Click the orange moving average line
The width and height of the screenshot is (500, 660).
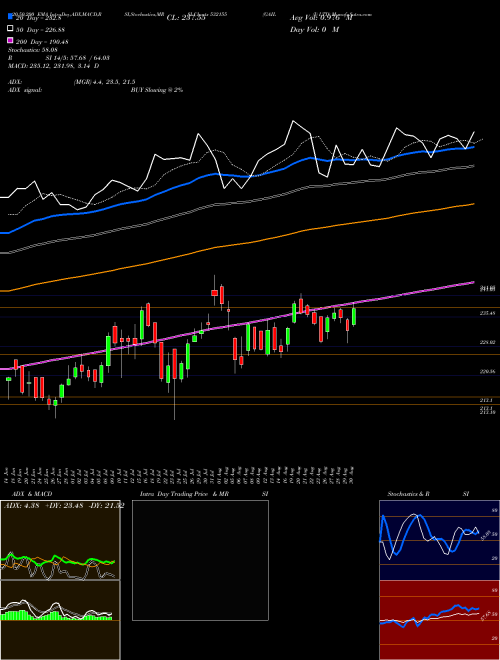238,244
